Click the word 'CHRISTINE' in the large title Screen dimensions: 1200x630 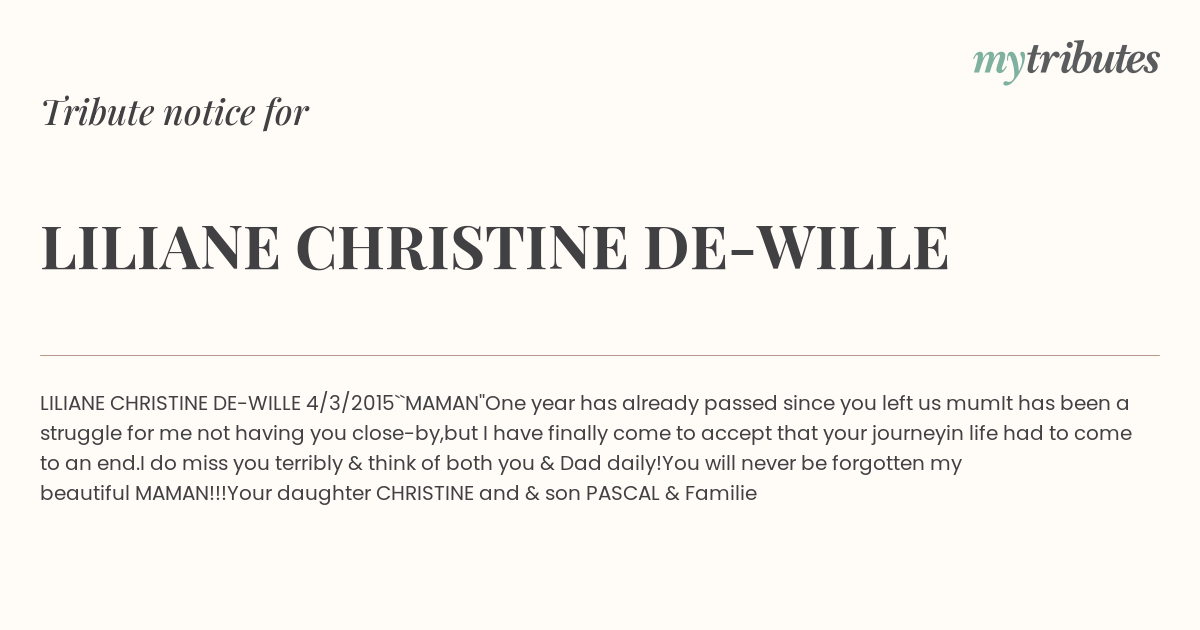point(461,248)
